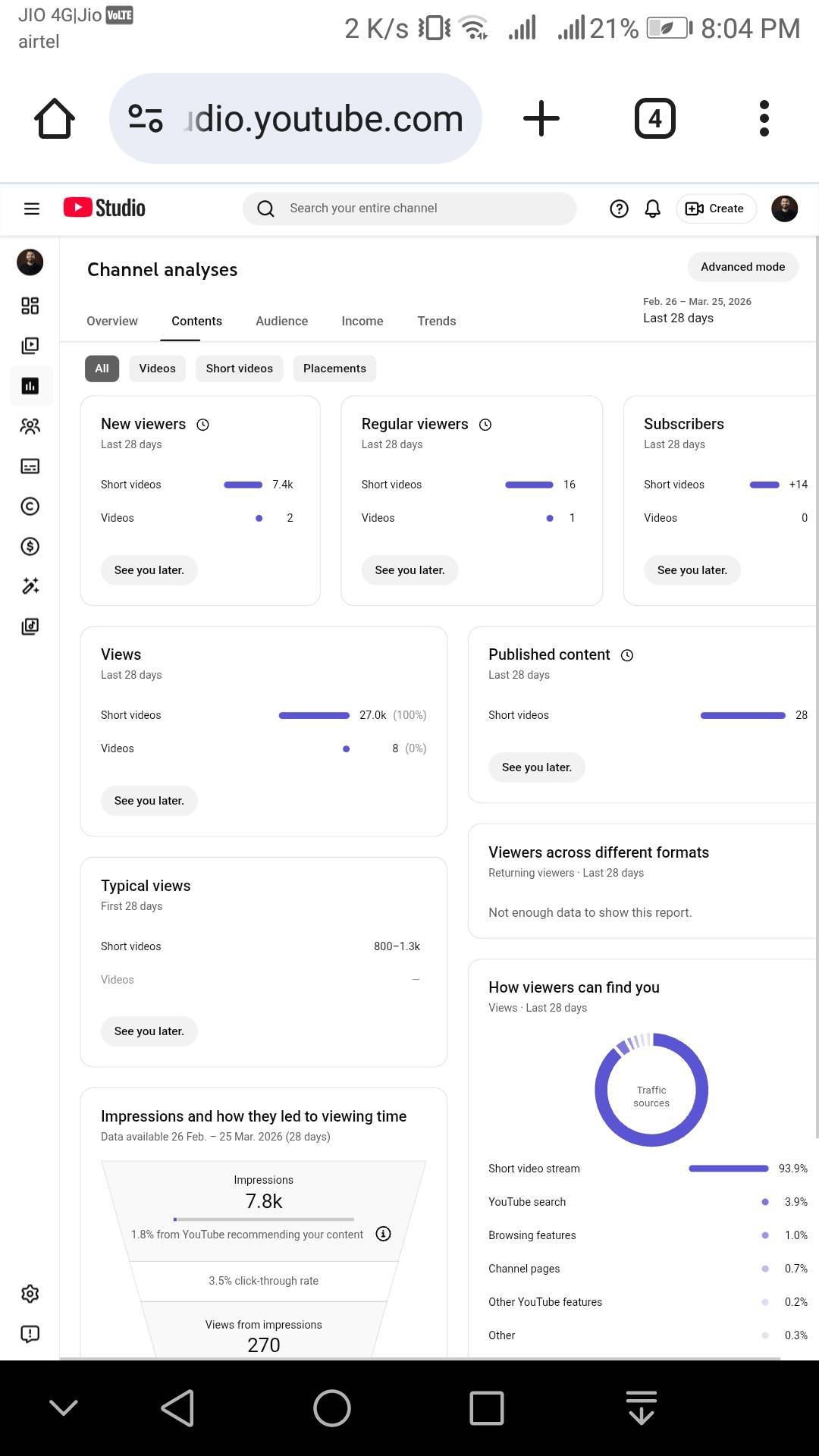The width and height of the screenshot is (819, 1456).
Task: Open the Content icon in sidebar
Action: pos(30,346)
